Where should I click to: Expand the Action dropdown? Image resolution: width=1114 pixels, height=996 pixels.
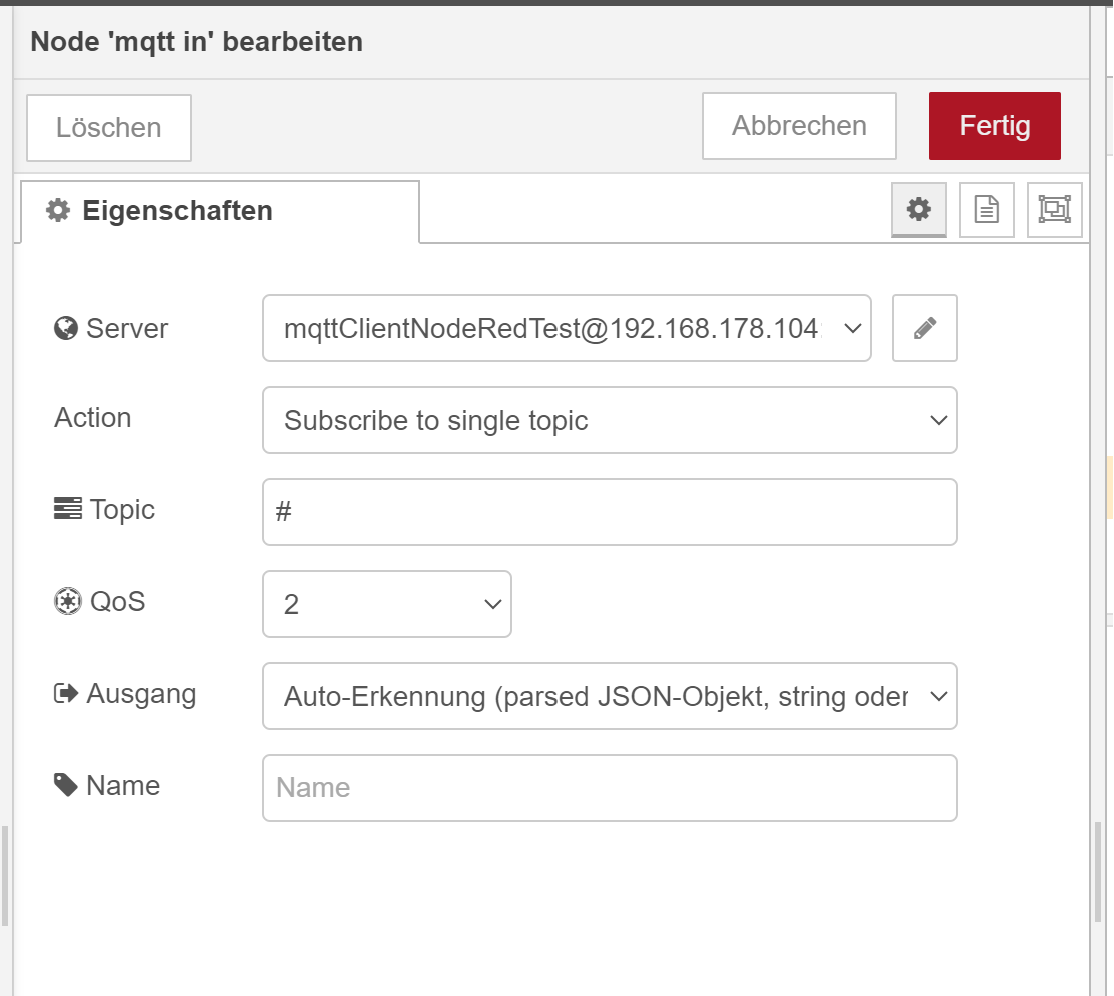pos(609,420)
